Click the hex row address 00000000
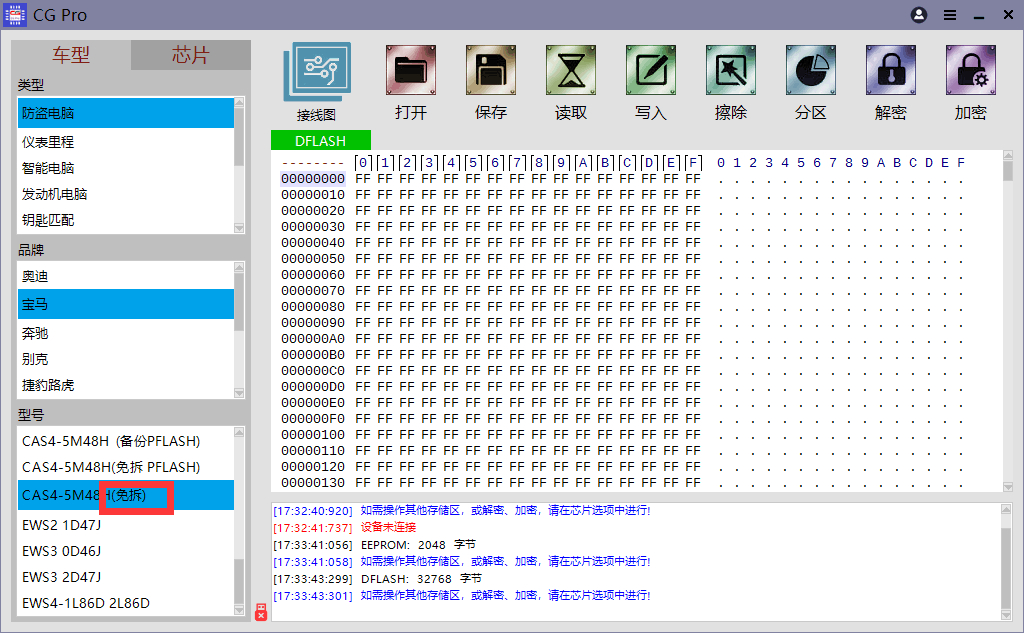The width and height of the screenshot is (1024, 633). (312, 179)
